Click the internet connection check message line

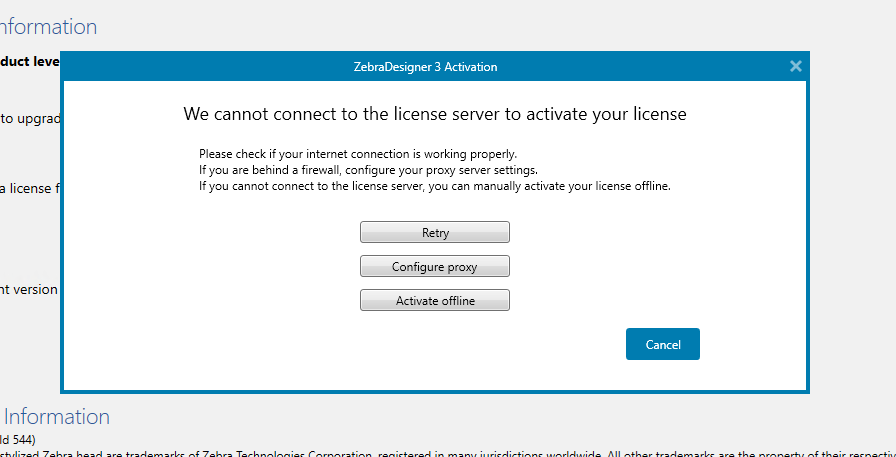tap(358, 154)
